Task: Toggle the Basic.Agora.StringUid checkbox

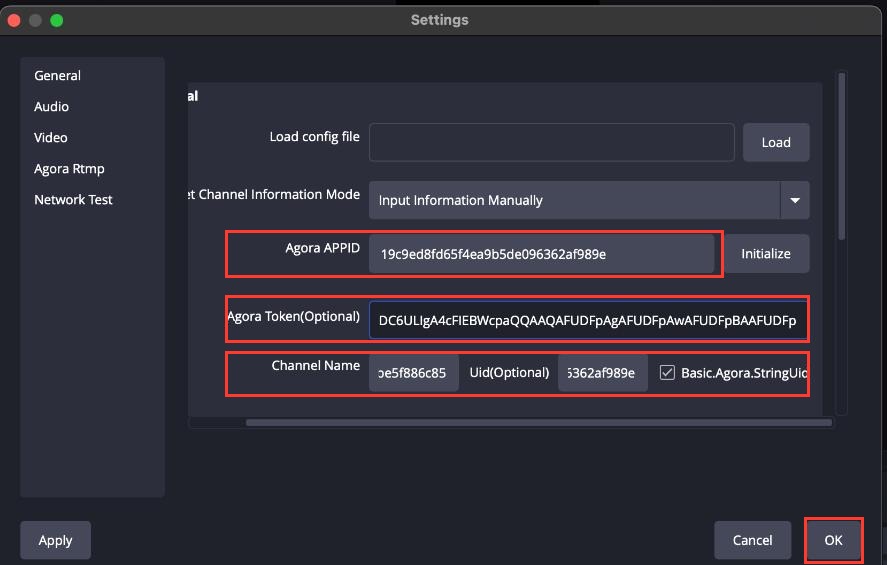Action: click(x=667, y=373)
